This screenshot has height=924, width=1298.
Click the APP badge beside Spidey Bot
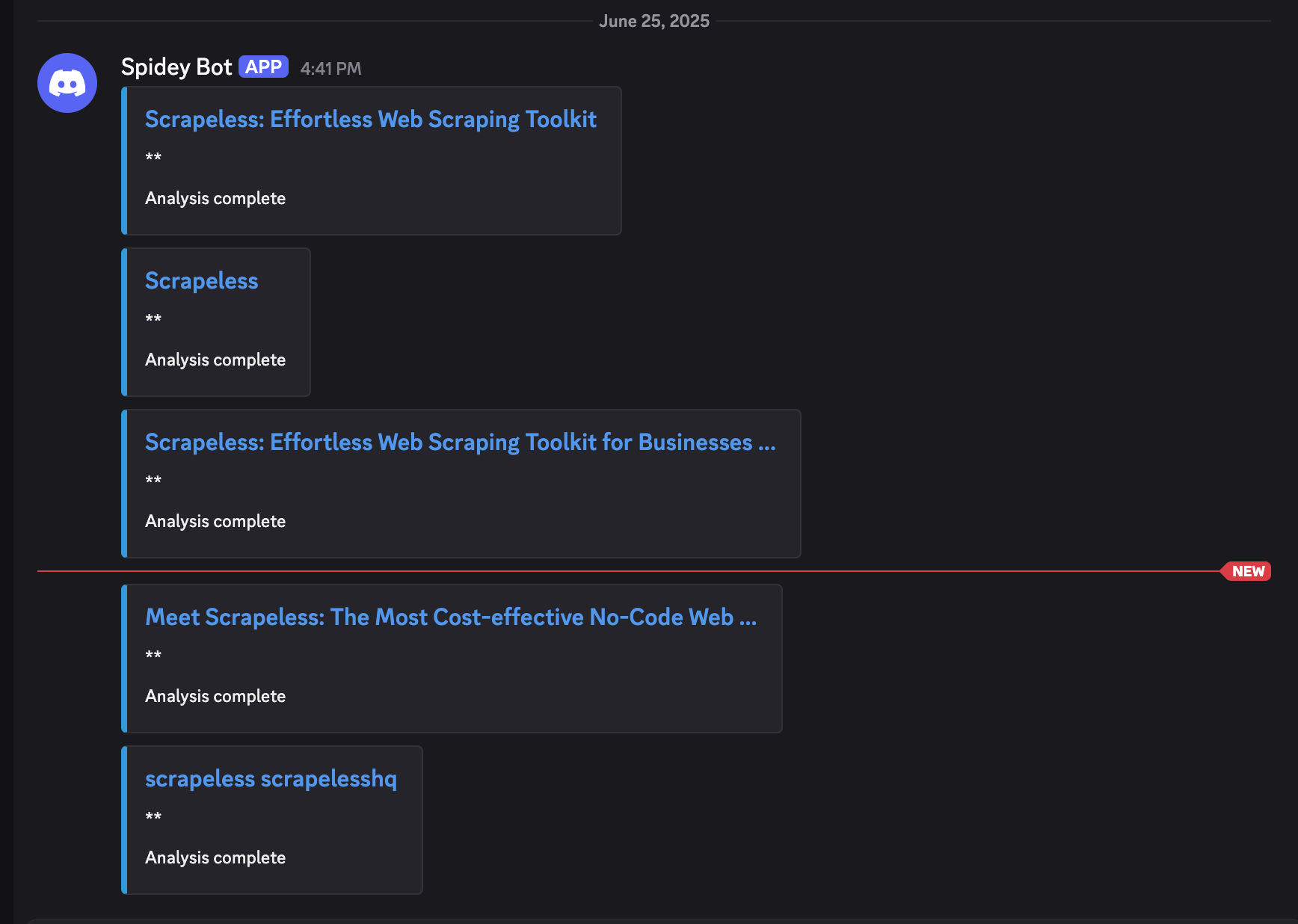coord(263,67)
